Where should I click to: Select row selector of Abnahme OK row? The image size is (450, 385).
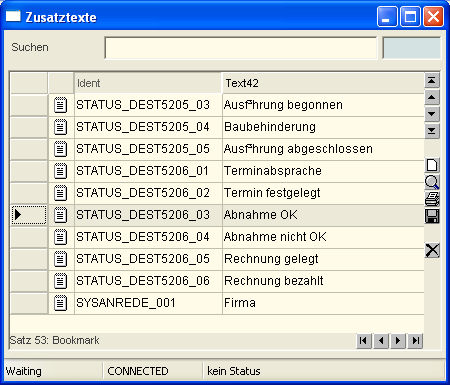(x=29, y=215)
